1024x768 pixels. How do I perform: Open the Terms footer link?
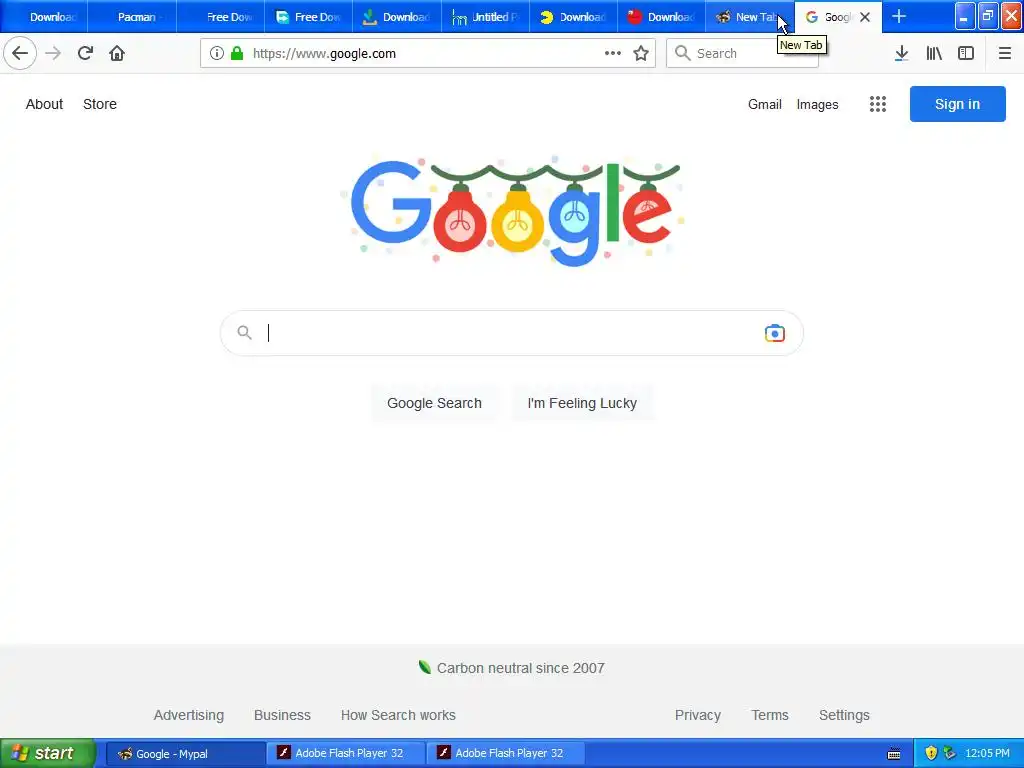click(770, 715)
